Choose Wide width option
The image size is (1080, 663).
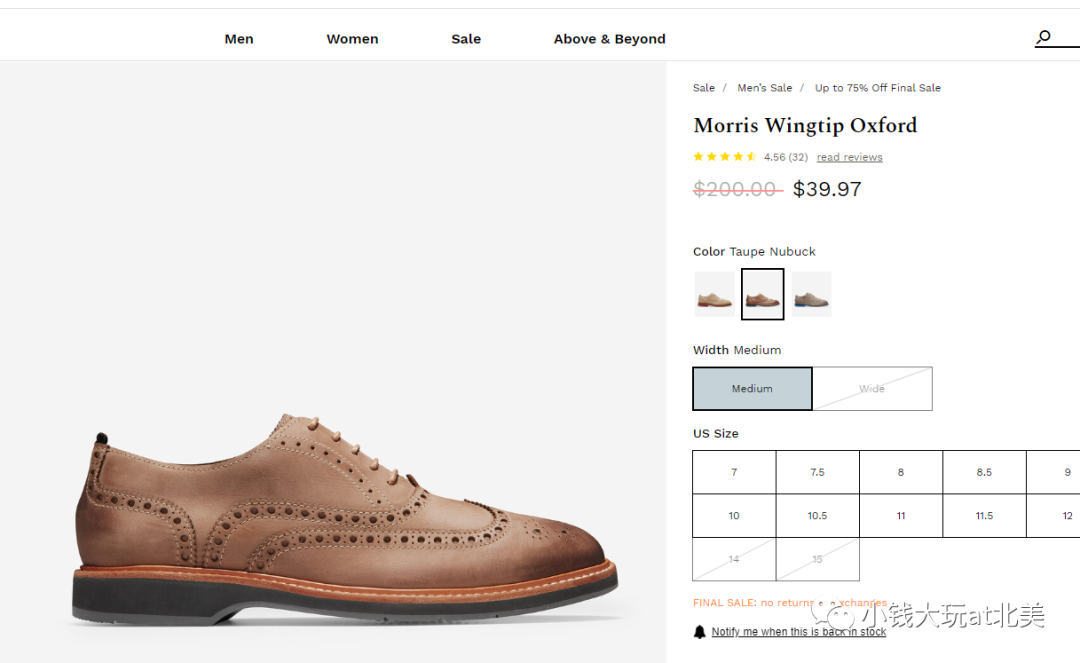[872, 389]
